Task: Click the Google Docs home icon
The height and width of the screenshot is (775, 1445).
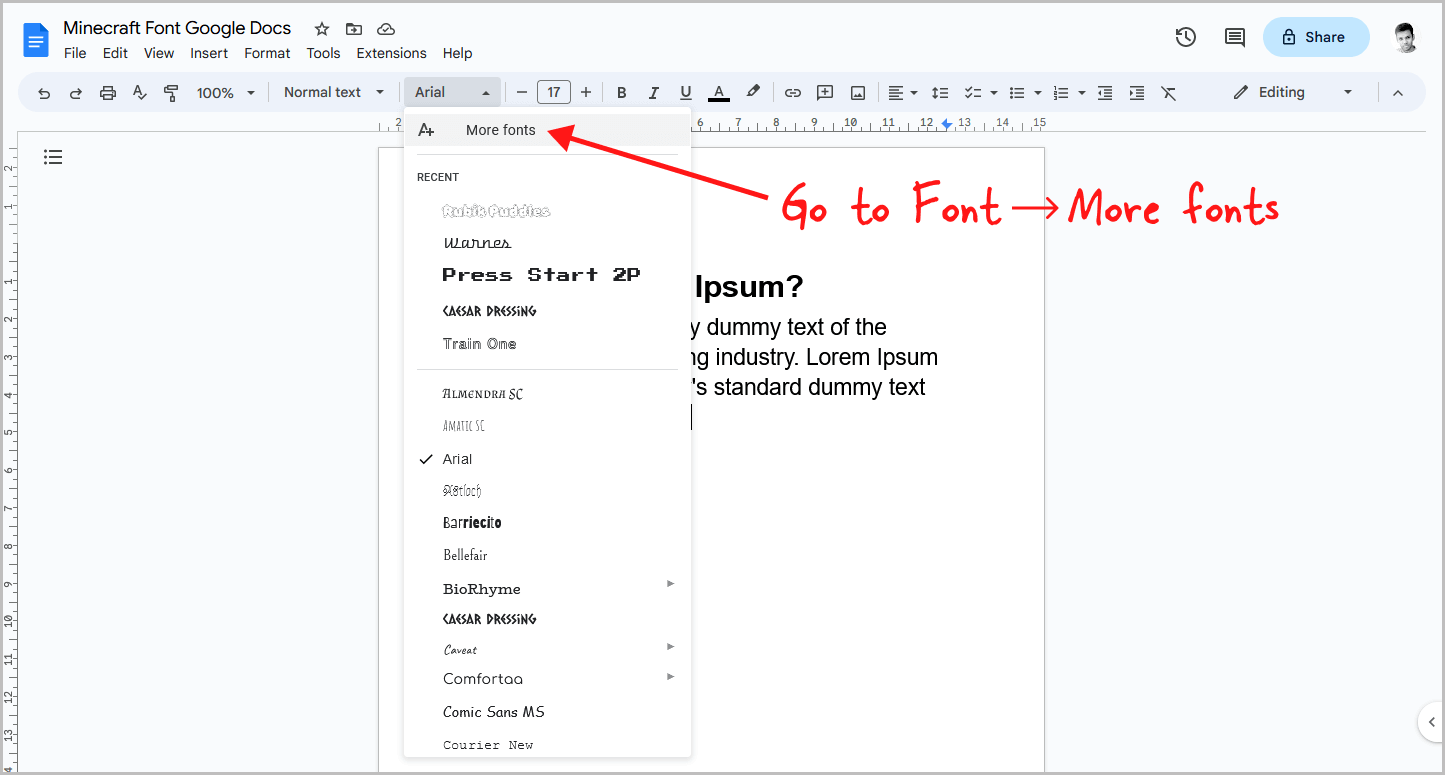Action: click(37, 40)
